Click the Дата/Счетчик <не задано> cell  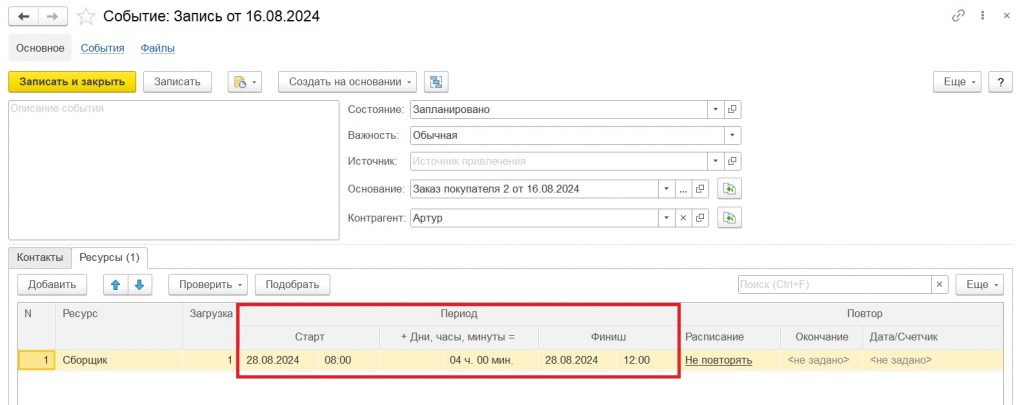click(933, 360)
